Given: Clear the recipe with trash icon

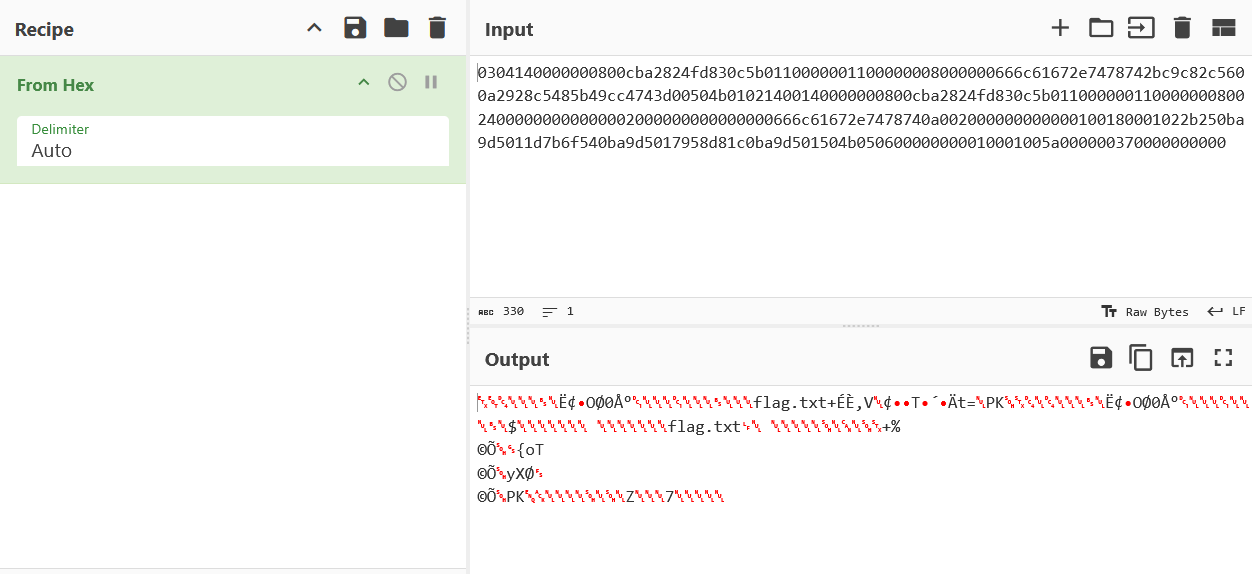Looking at the screenshot, I should (x=437, y=28).
